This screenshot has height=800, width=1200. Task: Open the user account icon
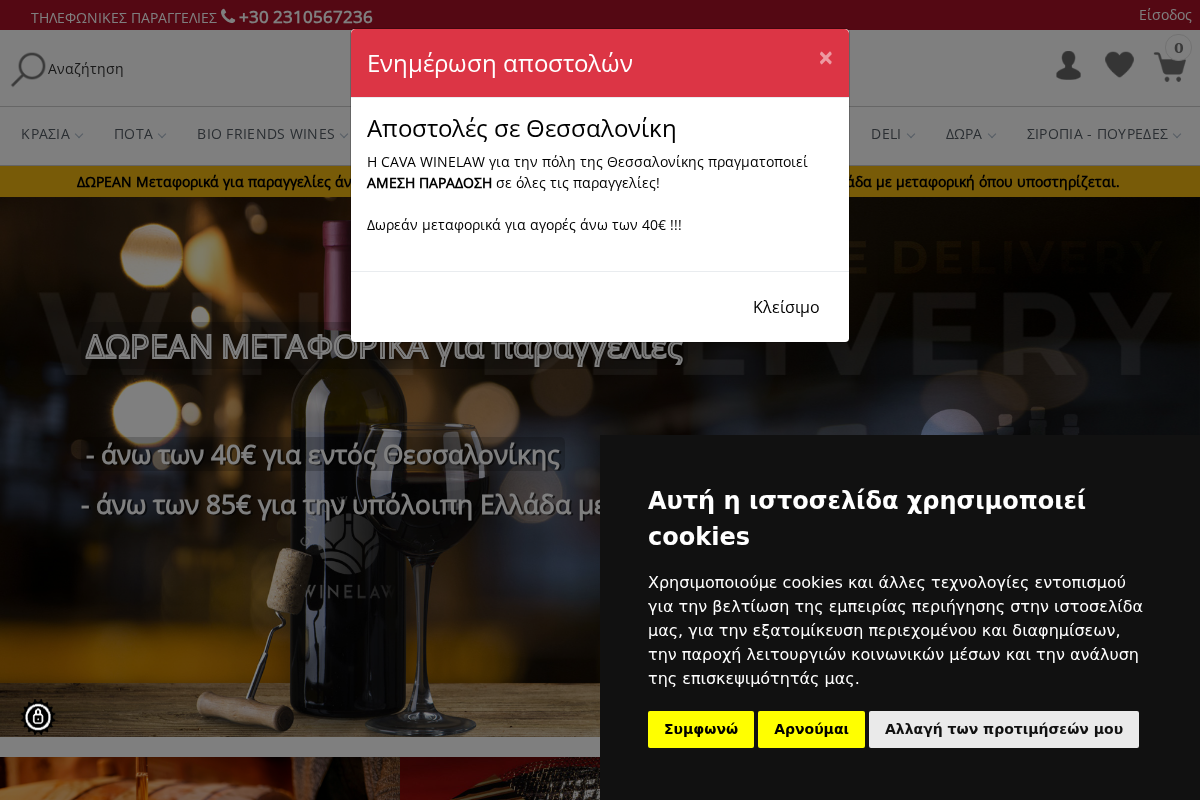[x=1069, y=66]
